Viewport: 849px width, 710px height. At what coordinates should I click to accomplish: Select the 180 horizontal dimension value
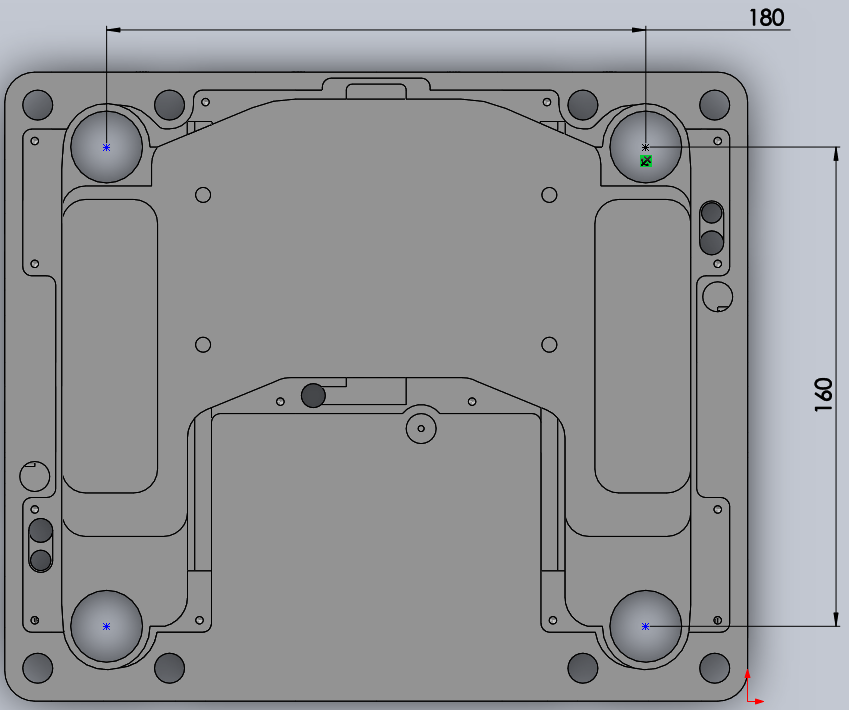766,18
